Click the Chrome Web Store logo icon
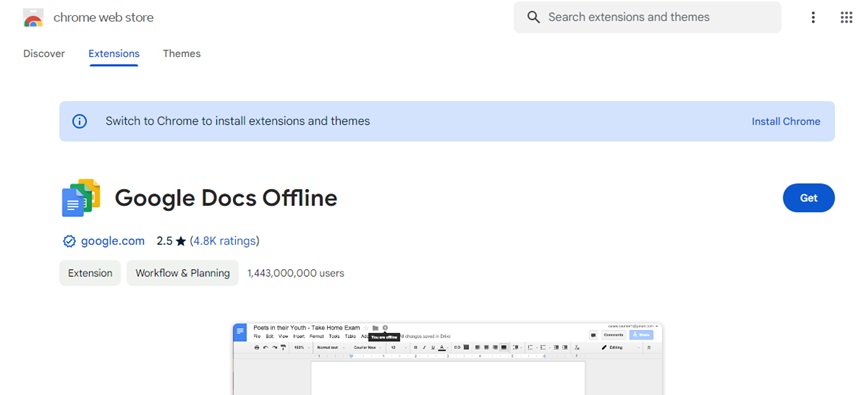Image resolution: width=856 pixels, height=395 pixels. [x=33, y=17]
